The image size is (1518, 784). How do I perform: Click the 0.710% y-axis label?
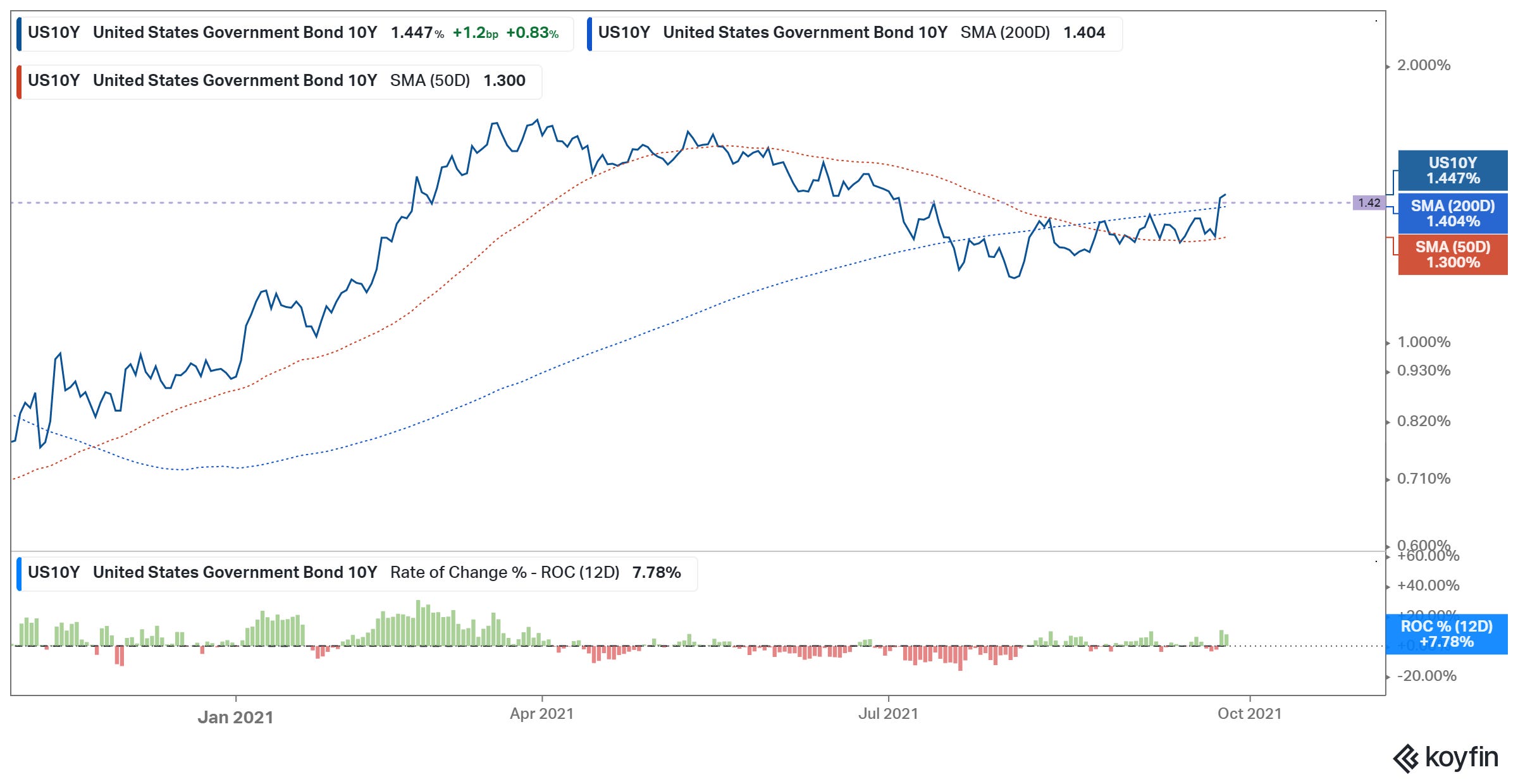tap(1424, 479)
